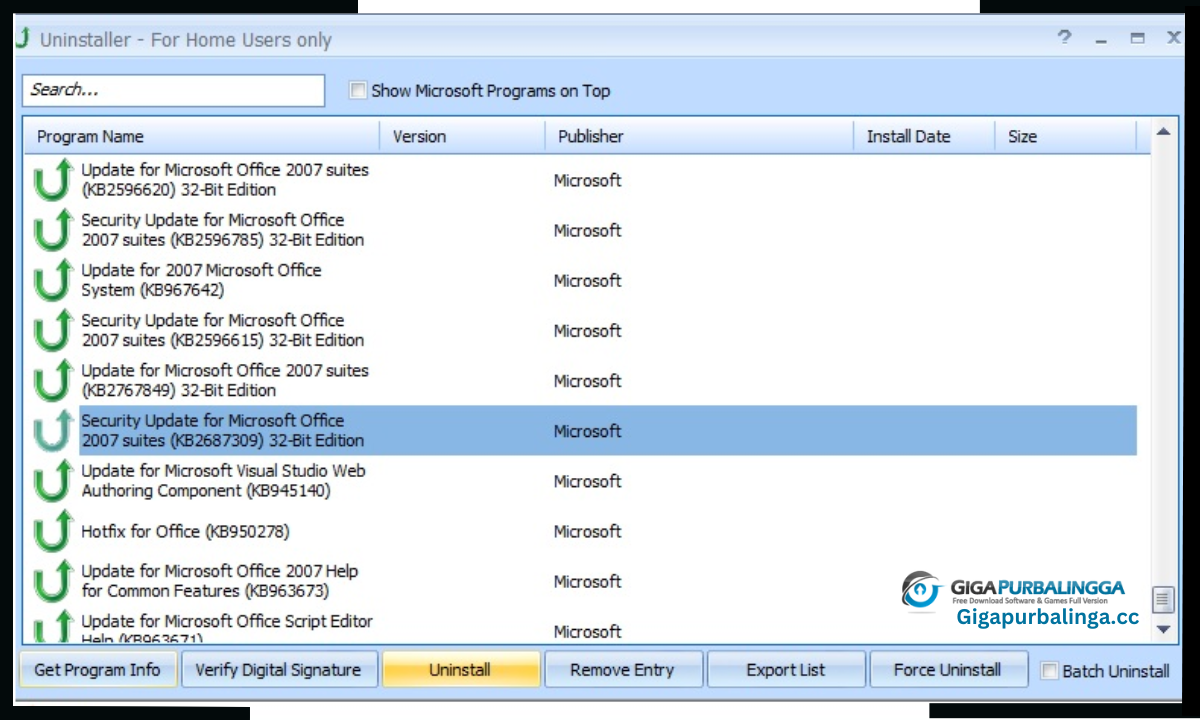
Task: Click the icon beside Visual Studio Web Authoring update
Action: 54,481
